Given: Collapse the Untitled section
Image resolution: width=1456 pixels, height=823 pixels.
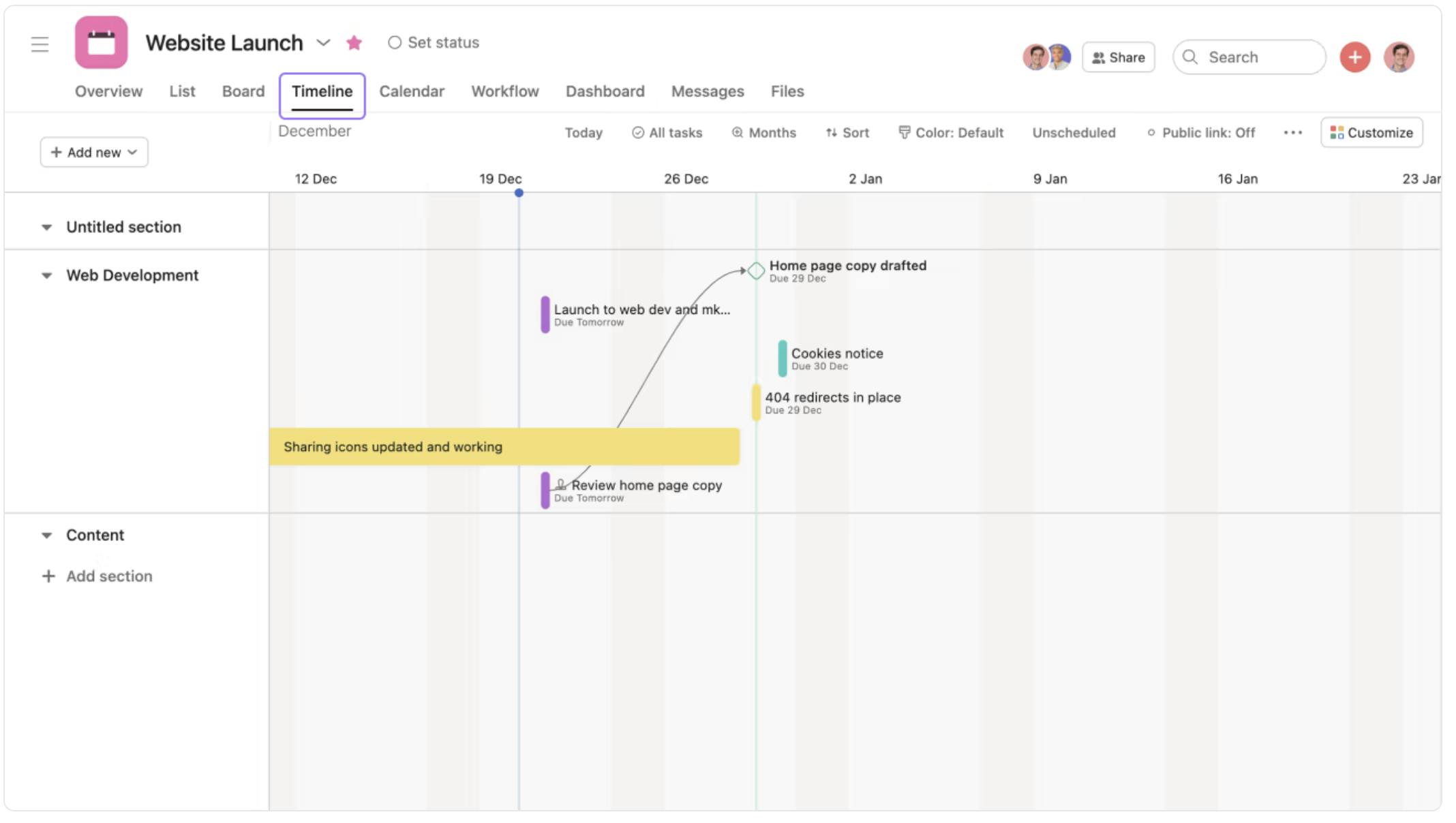Looking at the screenshot, I should pyautogui.click(x=46, y=227).
